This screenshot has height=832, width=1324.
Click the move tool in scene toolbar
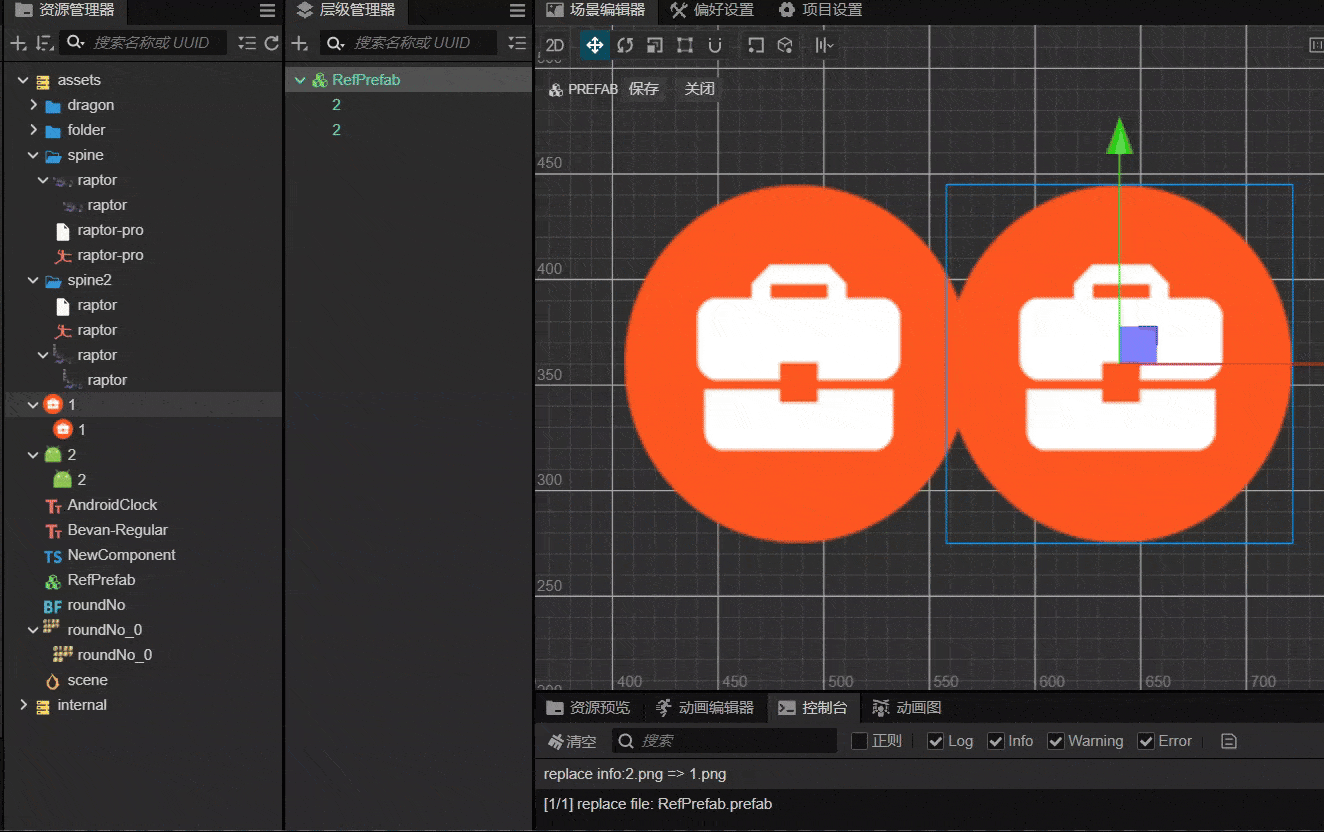click(594, 45)
